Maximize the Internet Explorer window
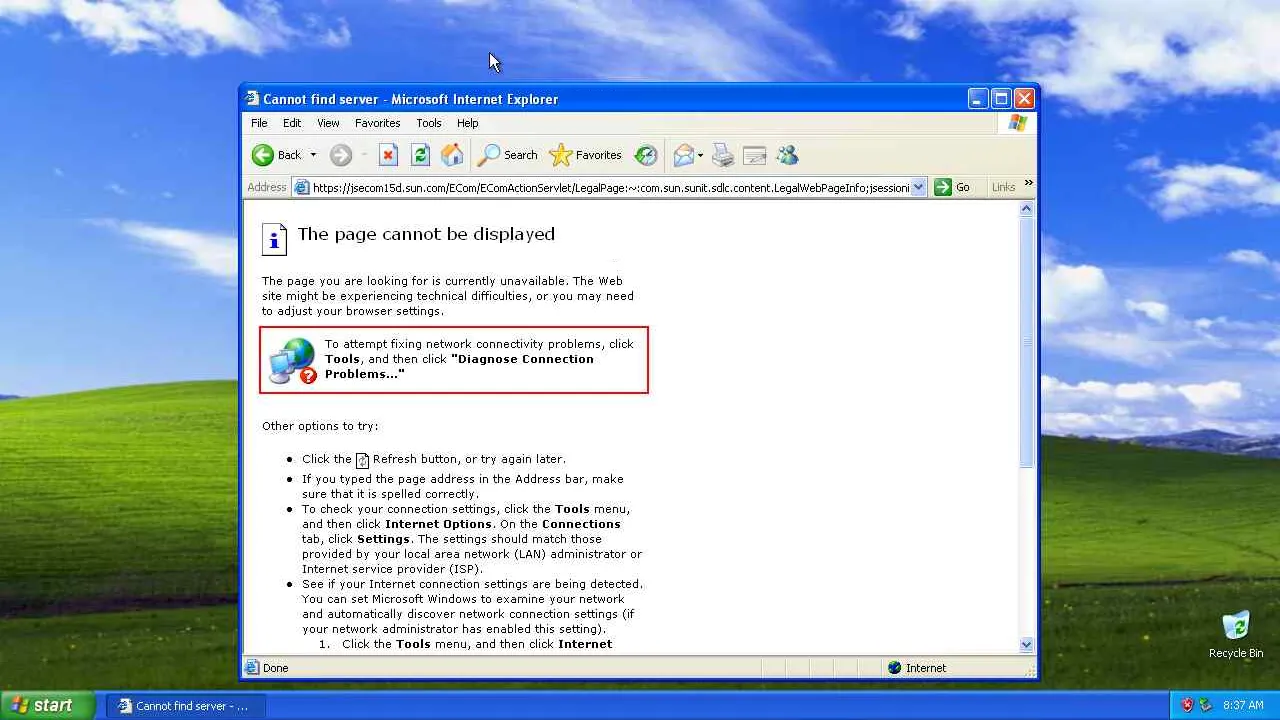The width and height of the screenshot is (1280, 720). 1001,99
